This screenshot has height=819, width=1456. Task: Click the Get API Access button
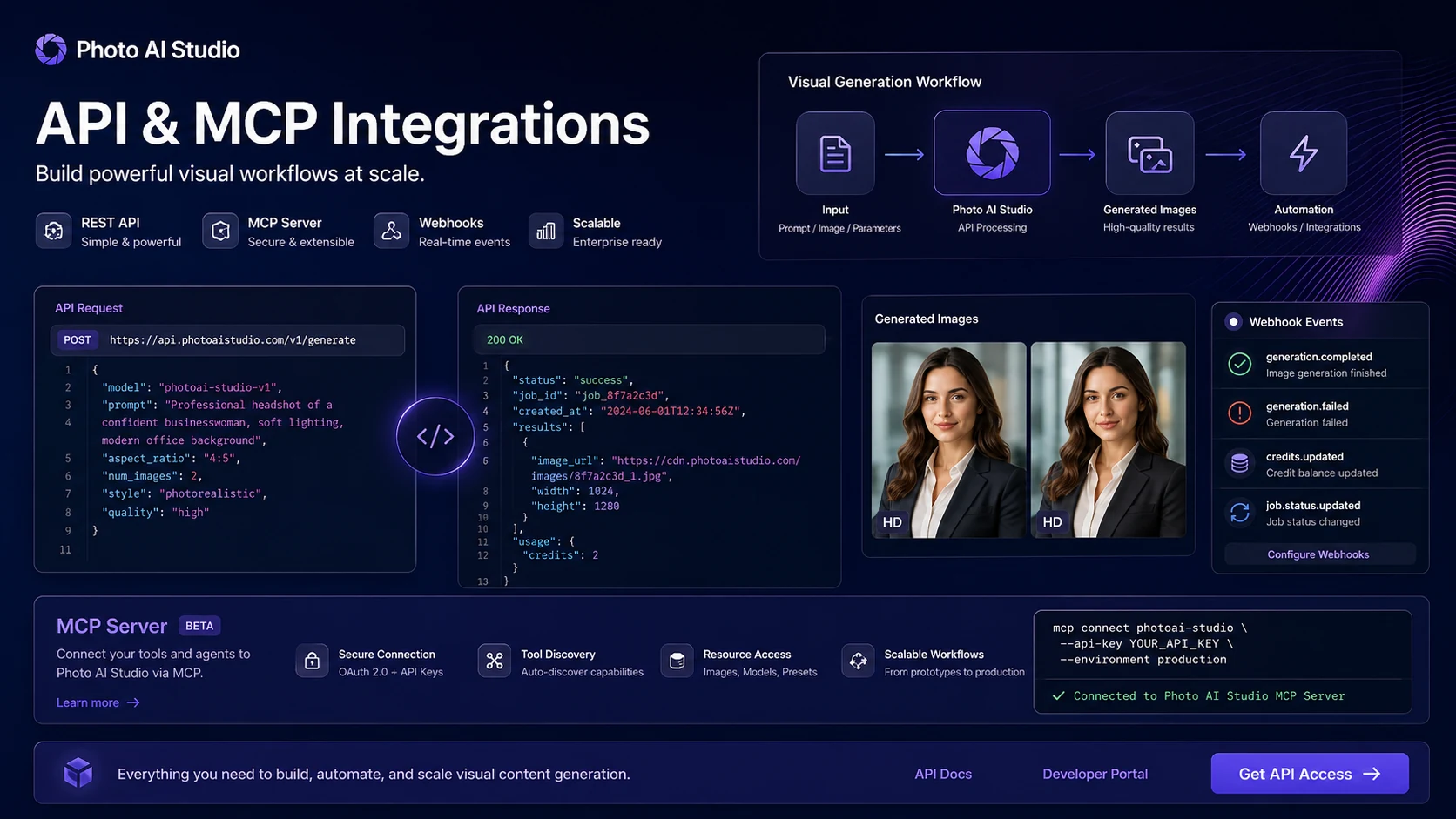[x=1310, y=774]
